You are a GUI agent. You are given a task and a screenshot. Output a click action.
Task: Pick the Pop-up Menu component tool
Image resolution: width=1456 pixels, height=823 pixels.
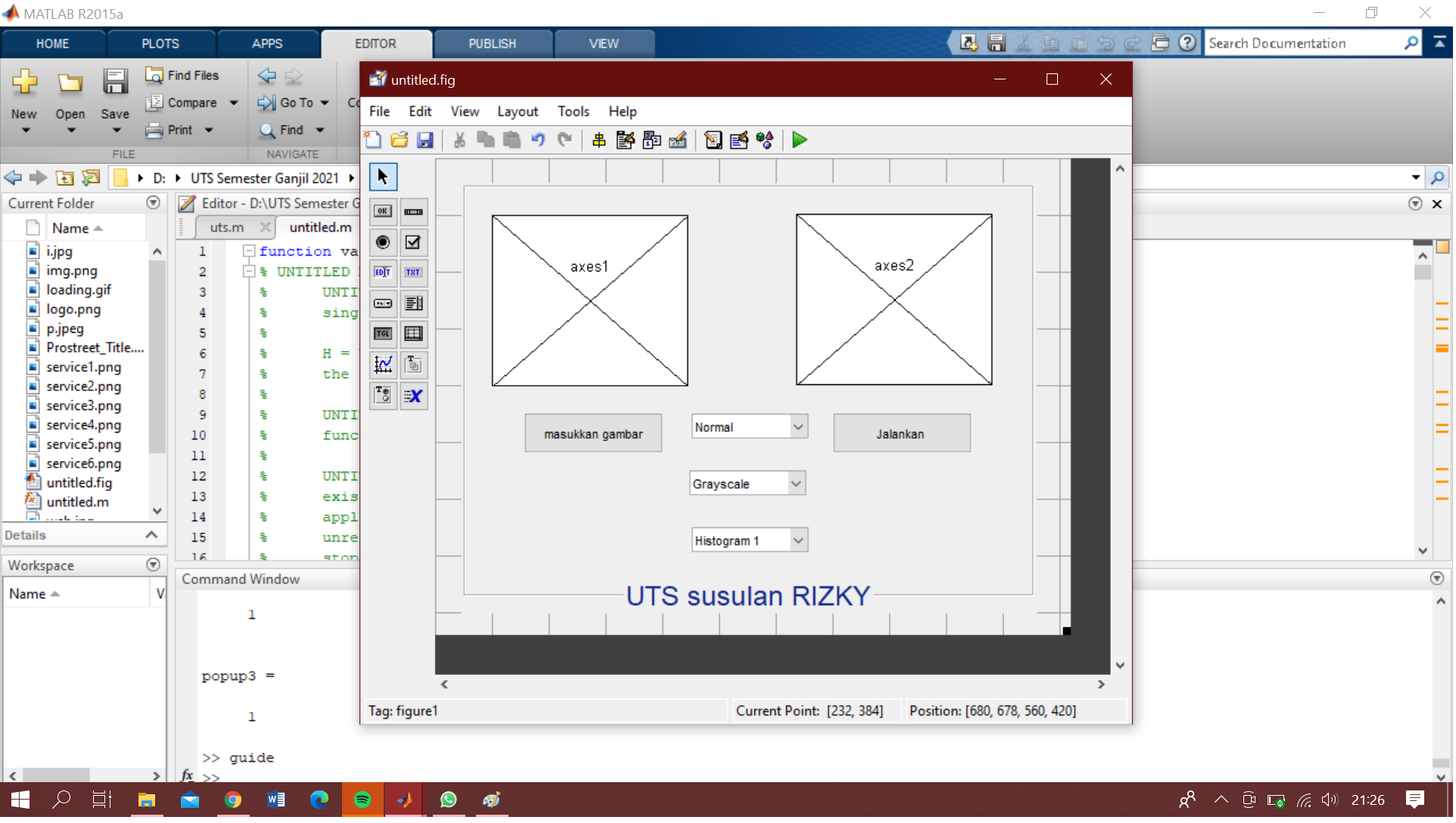point(383,304)
